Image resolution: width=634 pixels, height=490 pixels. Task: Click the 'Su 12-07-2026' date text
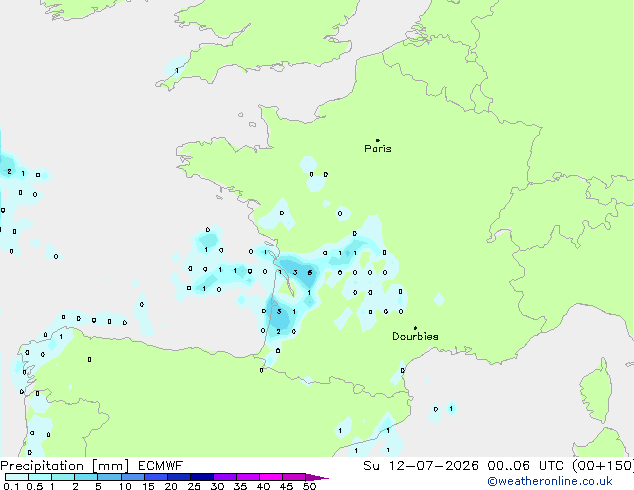click(x=421, y=466)
